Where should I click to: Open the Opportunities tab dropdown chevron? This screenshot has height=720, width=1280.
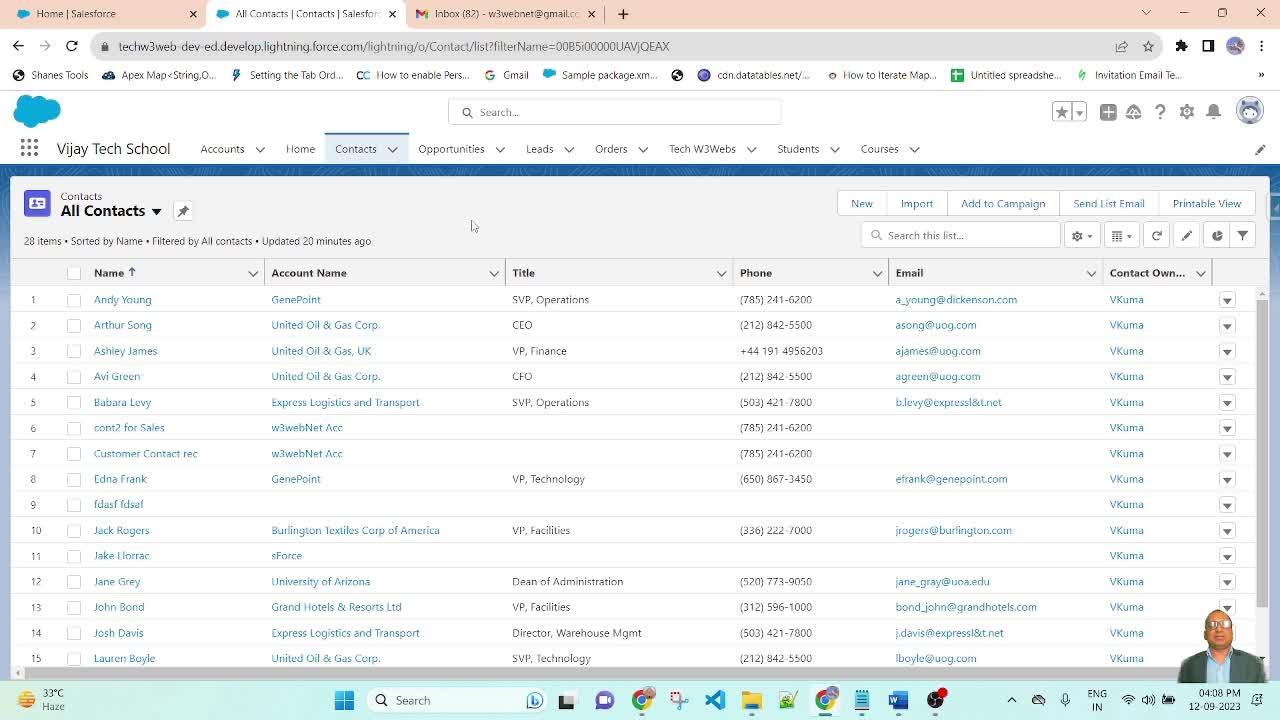pos(500,149)
